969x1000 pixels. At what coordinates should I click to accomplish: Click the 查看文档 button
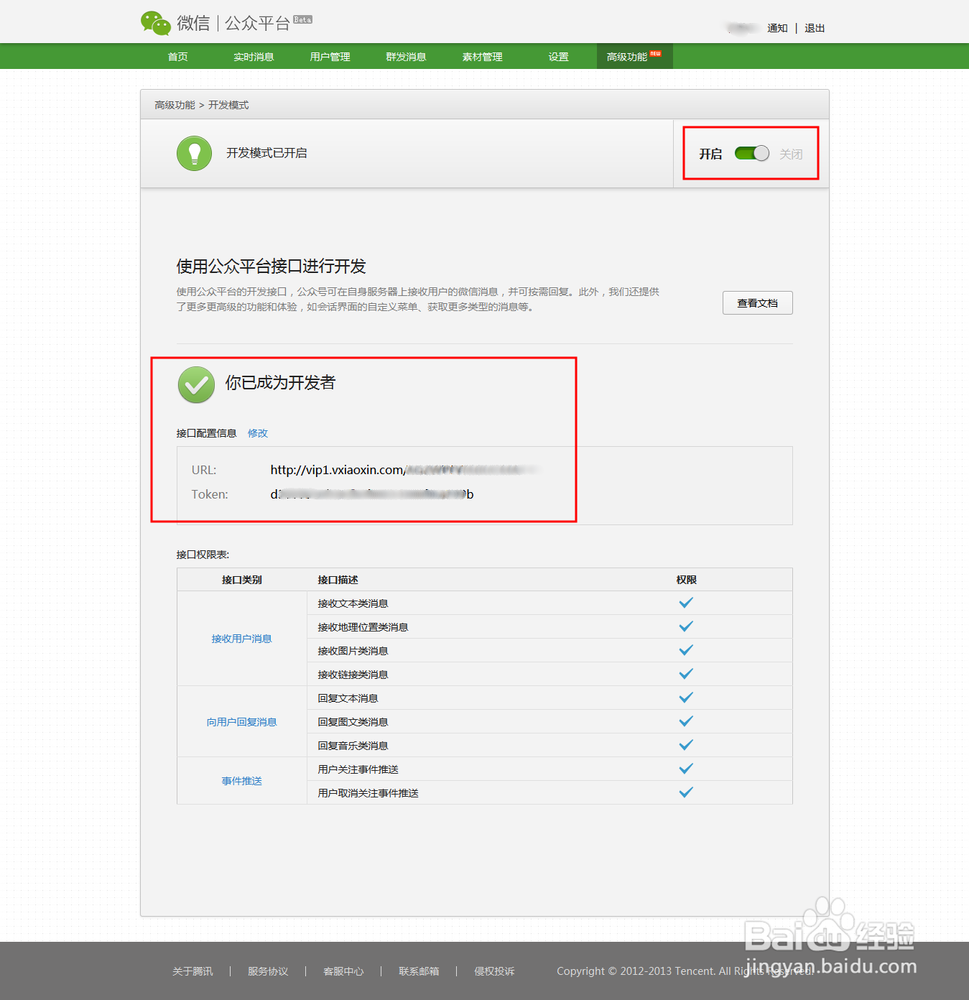tap(757, 302)
